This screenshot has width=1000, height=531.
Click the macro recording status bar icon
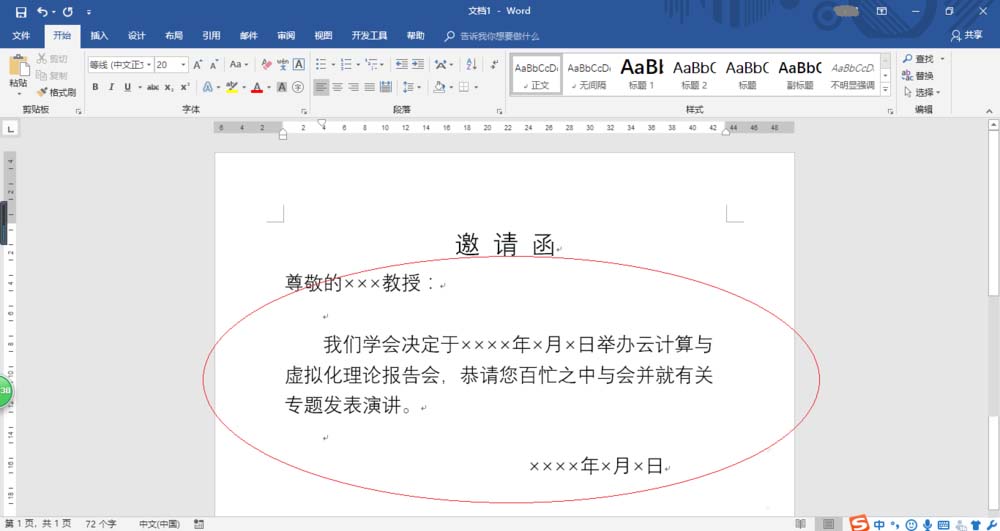pyautogui.click(x=199, y=524)
